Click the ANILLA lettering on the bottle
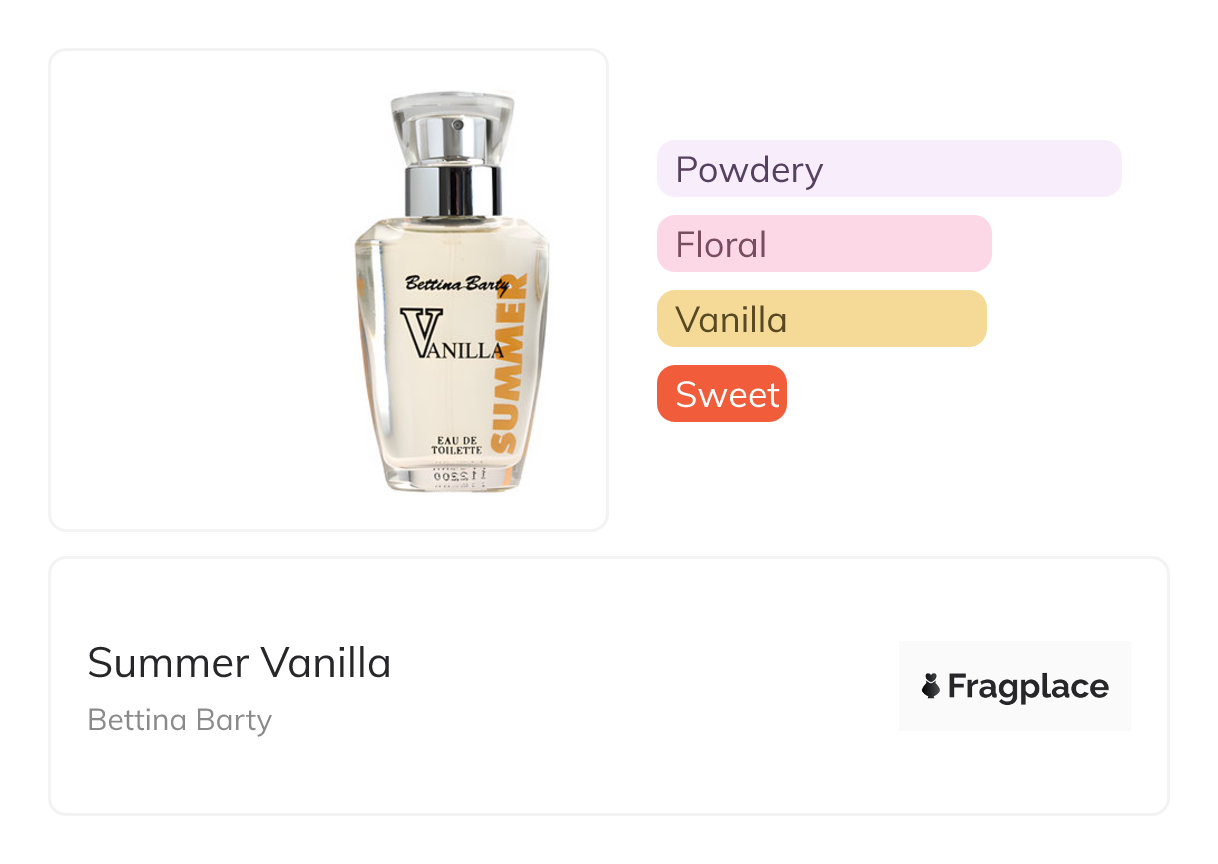The height and width of the screenshot is (864, 1218). click(470, 350)
